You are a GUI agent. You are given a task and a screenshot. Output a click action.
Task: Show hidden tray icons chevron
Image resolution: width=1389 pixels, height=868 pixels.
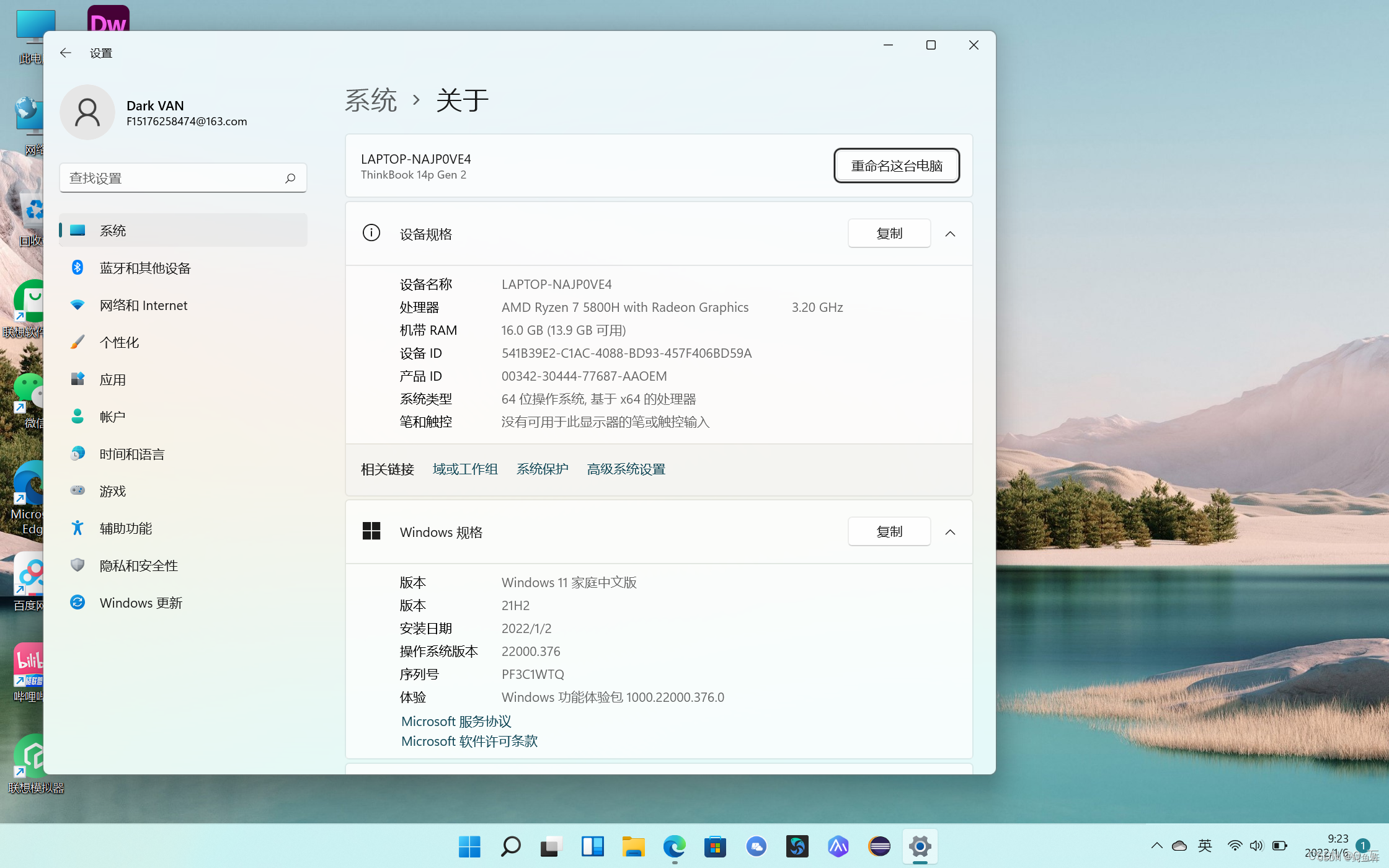click(x=1156, y=846)
